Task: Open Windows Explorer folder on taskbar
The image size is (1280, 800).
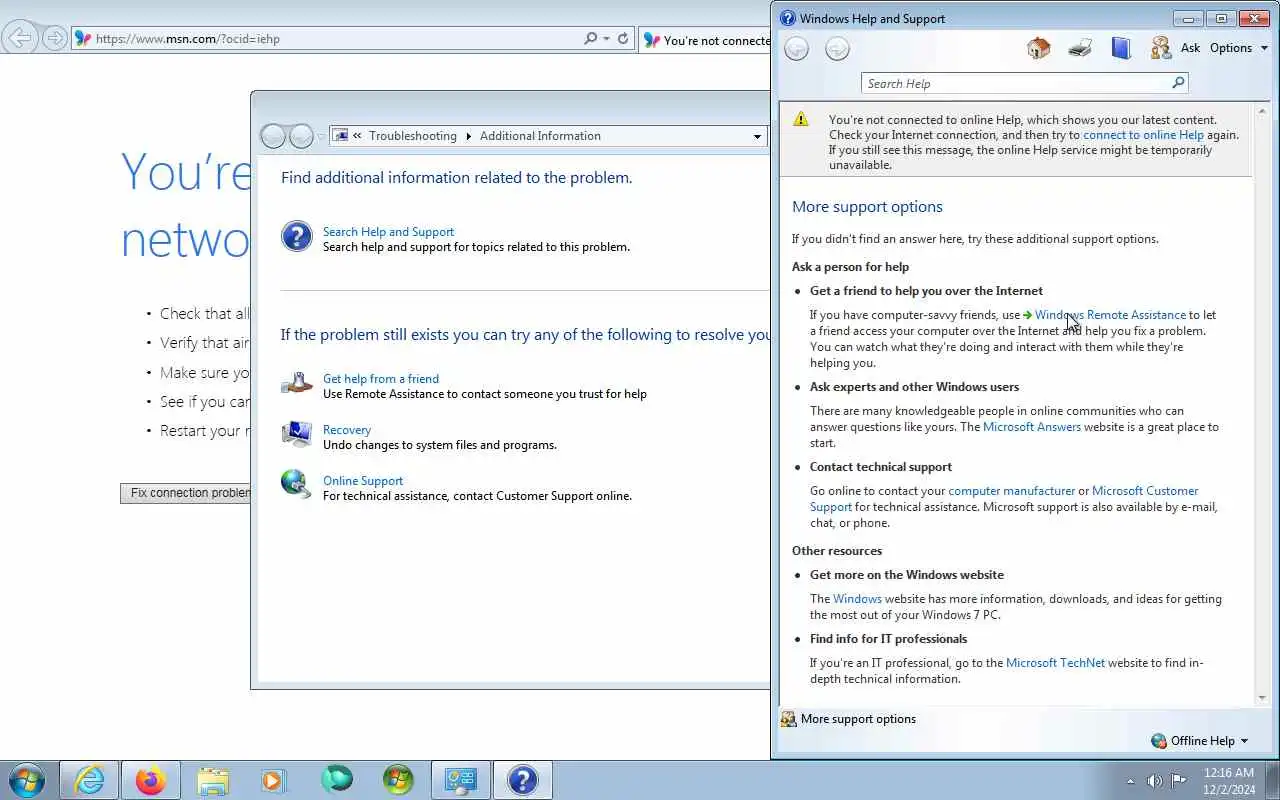Action: (212, 780)
